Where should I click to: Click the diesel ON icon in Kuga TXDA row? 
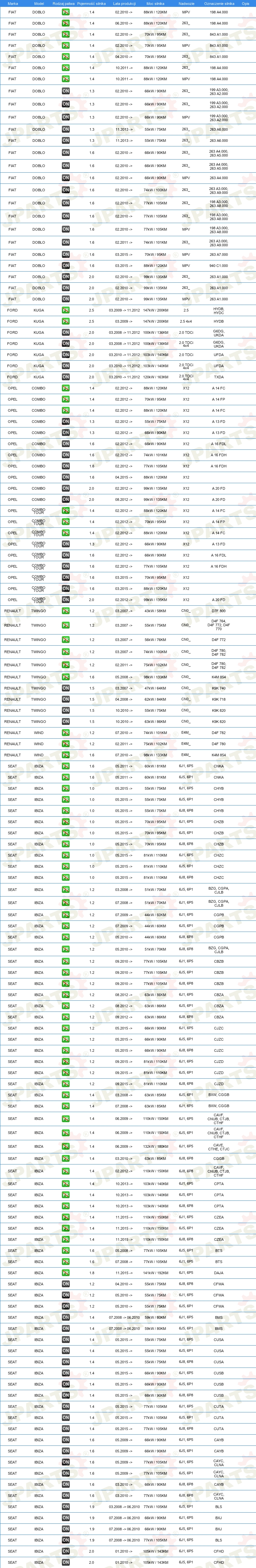[66, 377]
